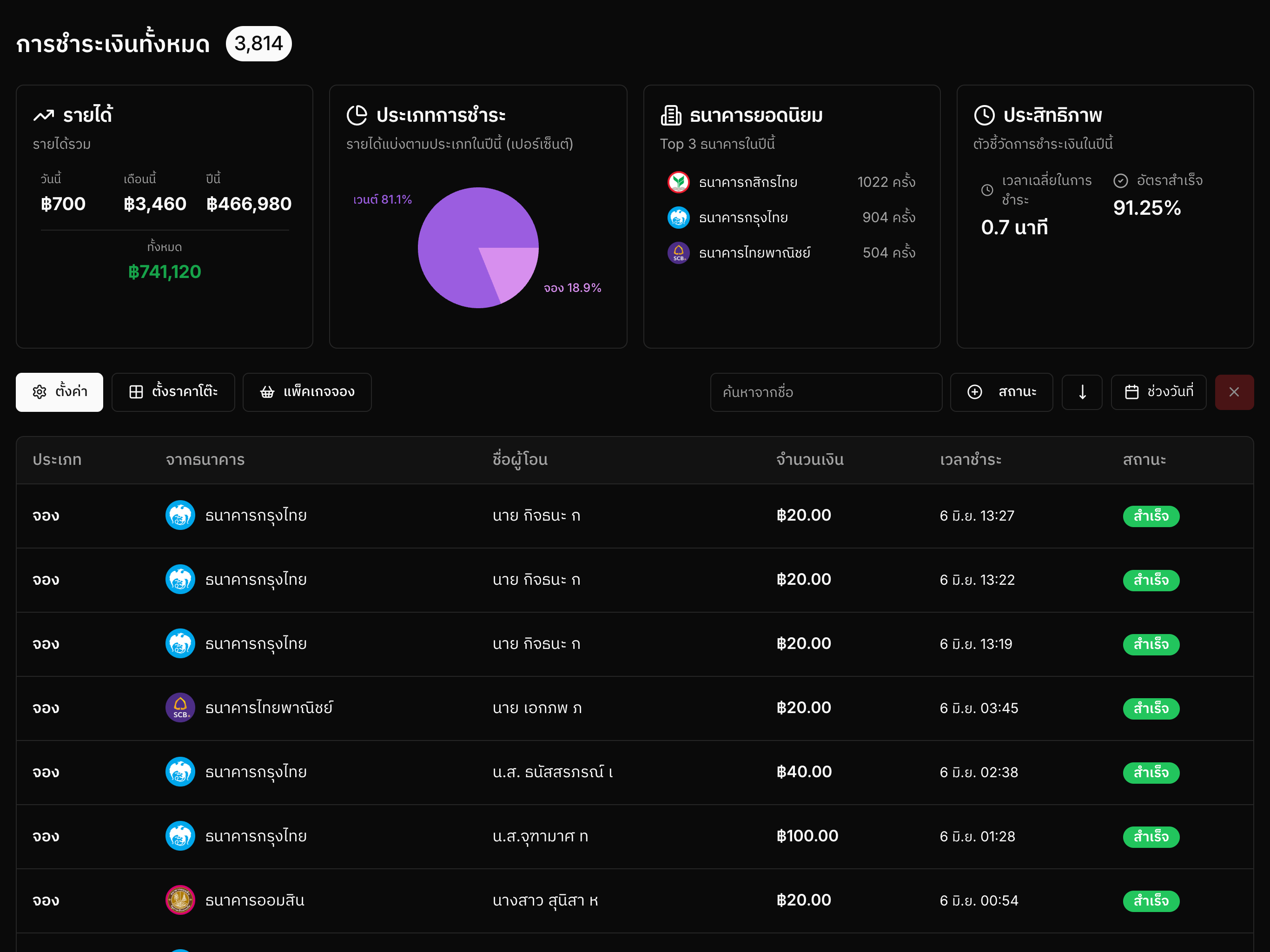Click the check-circle icon next to อัตราสำเร็จ

click(1121, 181)
